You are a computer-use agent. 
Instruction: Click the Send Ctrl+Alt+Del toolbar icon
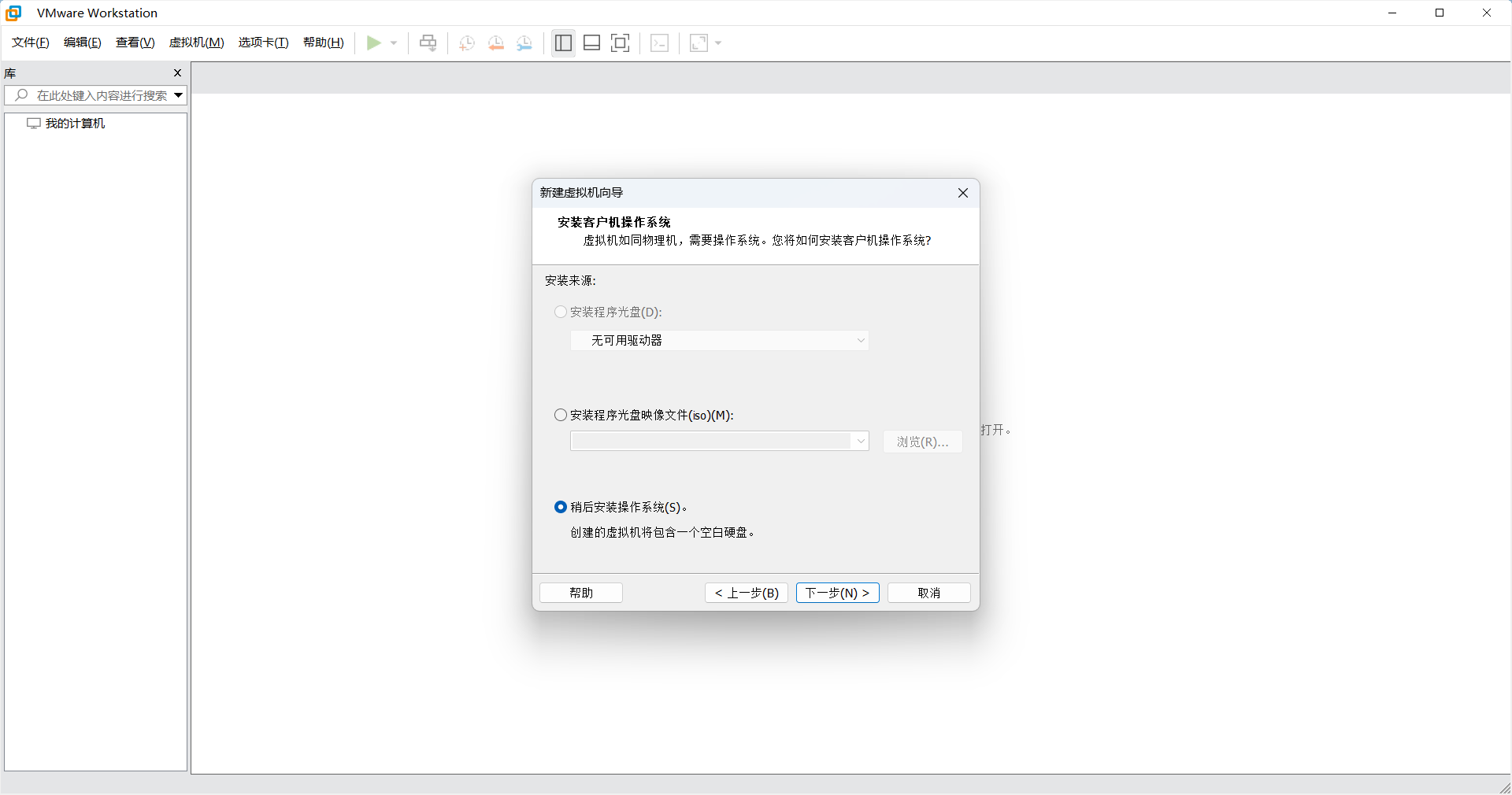(428, 43)
